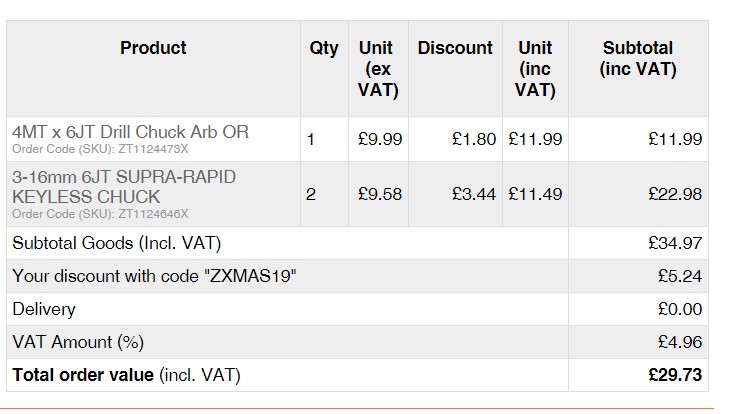Screen dimensions: 746x414
Task: Click the £0.00 delivery cost
Action: 679,309
